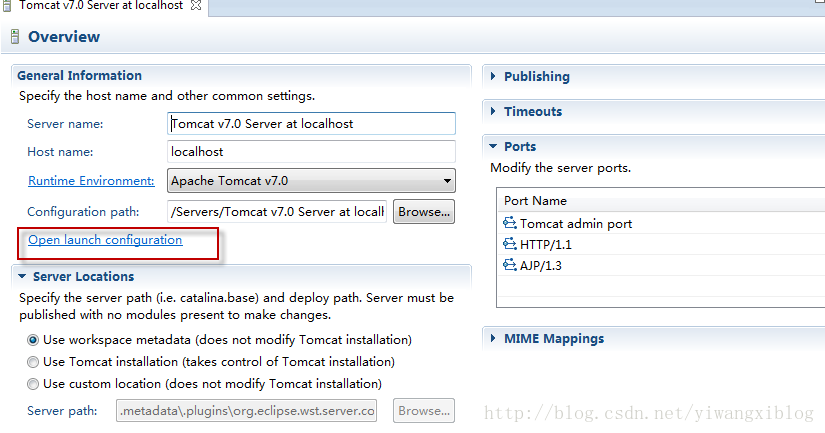Follow the Runtime Environment link
This screenshot has width=825, height=433.
coord(91,181)
